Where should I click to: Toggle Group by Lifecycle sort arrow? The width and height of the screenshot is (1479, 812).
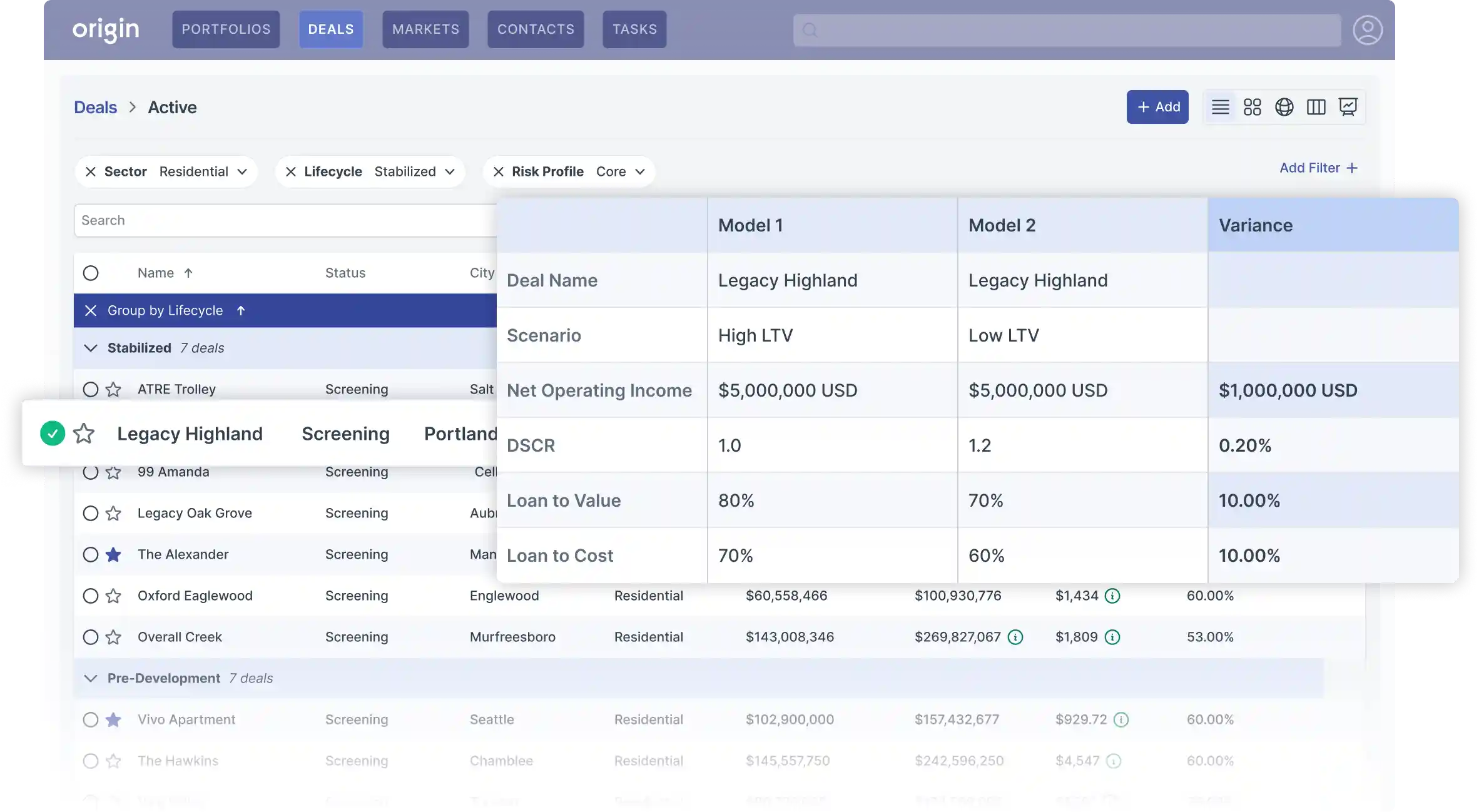pyautogui.click(x=241, y=310)
